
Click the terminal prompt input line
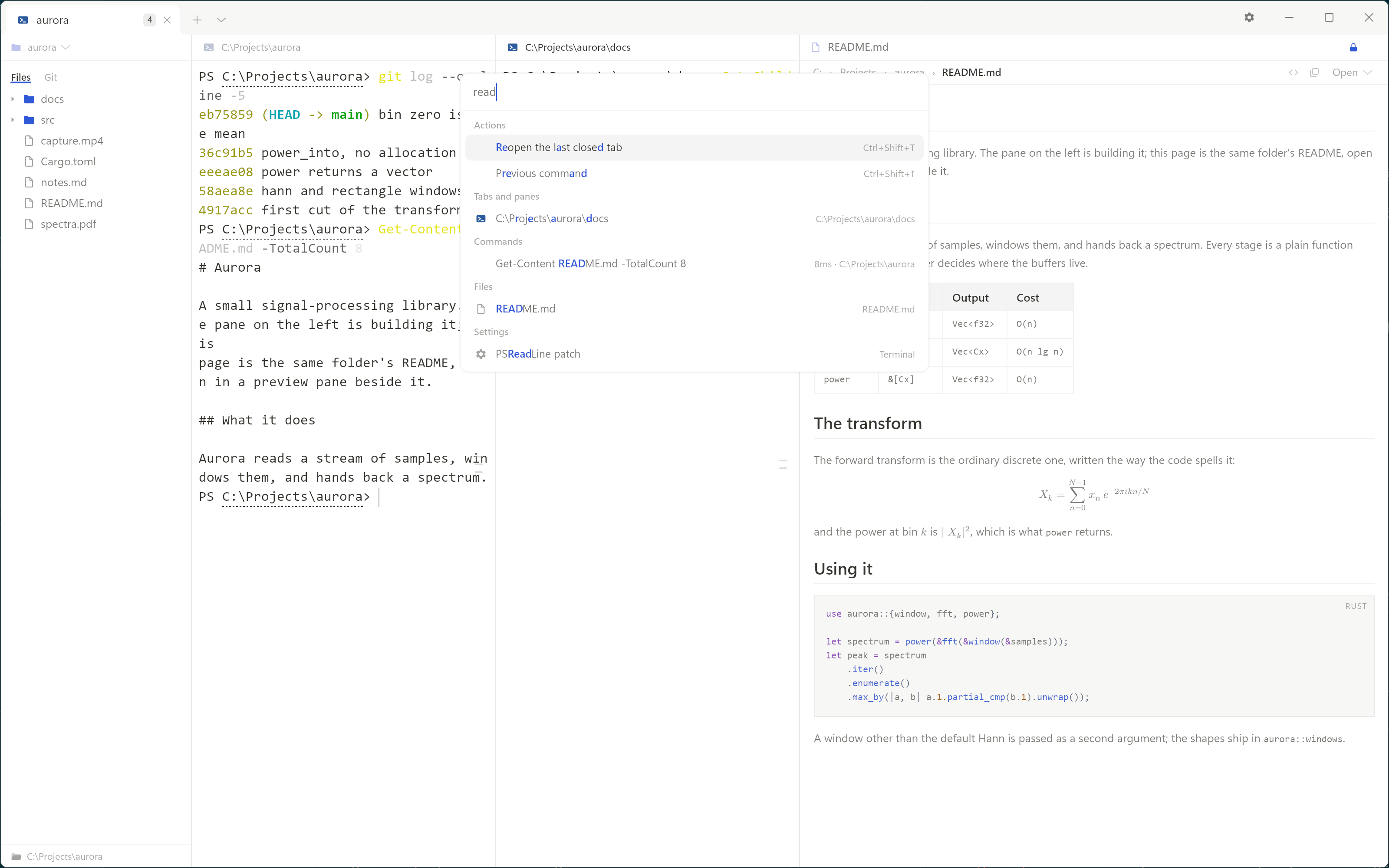point(343,496)
